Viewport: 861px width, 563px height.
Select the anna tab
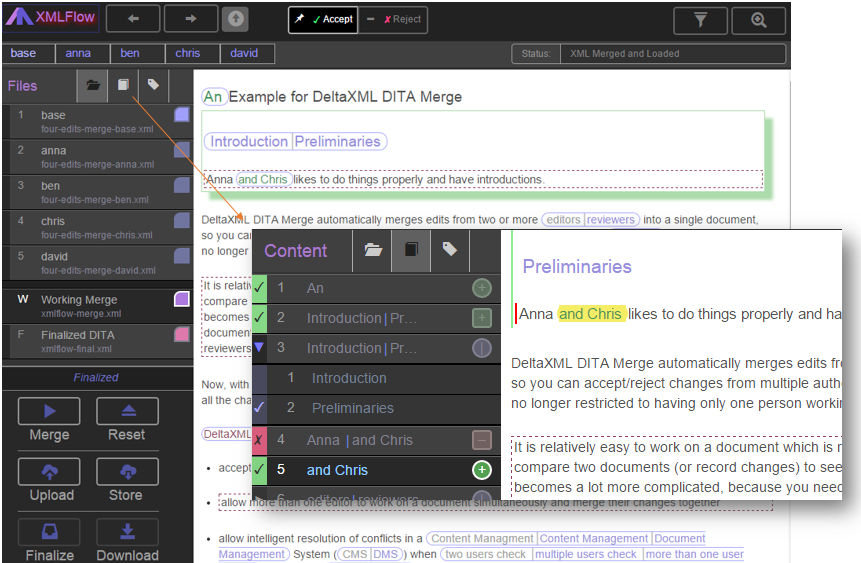click(79, 54)
